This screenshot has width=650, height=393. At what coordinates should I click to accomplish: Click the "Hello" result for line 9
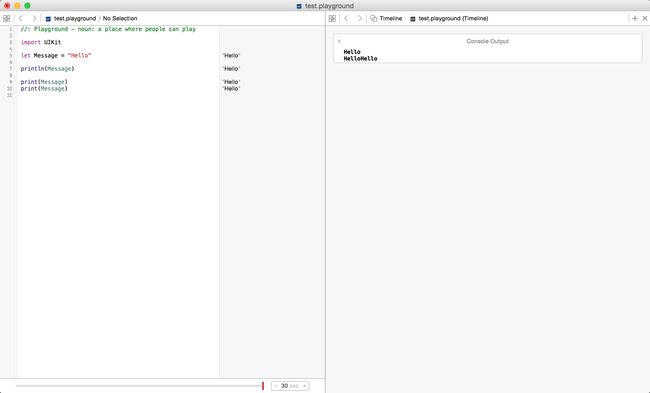tap(231, 82)
